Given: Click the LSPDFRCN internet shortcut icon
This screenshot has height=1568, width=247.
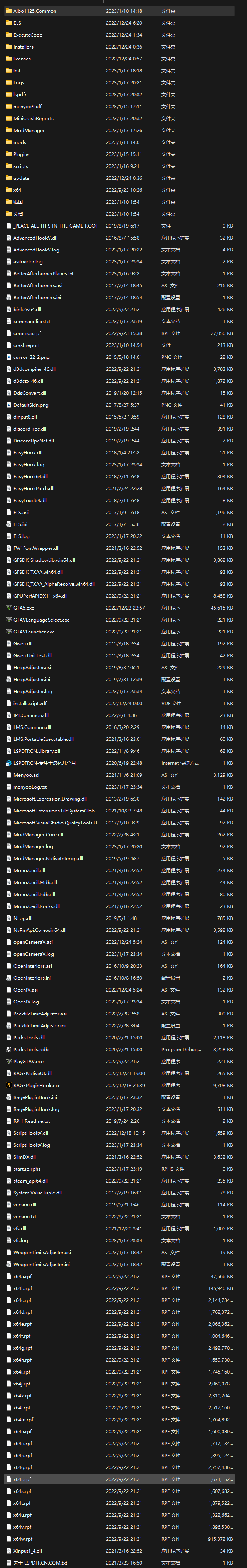Looking at the screenshot, I should [8, 763].
